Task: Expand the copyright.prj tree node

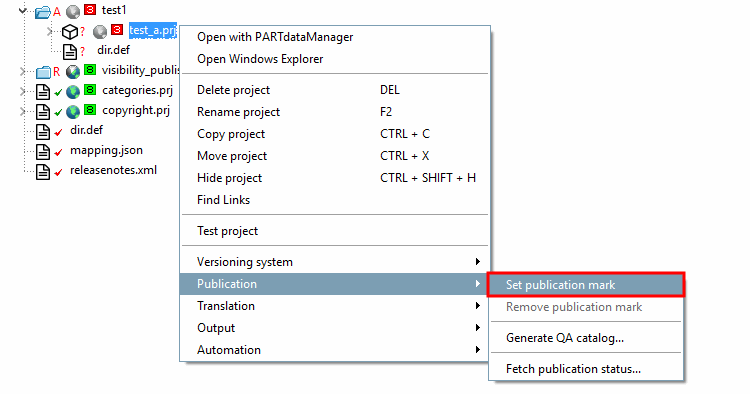Action: point(22,111)
